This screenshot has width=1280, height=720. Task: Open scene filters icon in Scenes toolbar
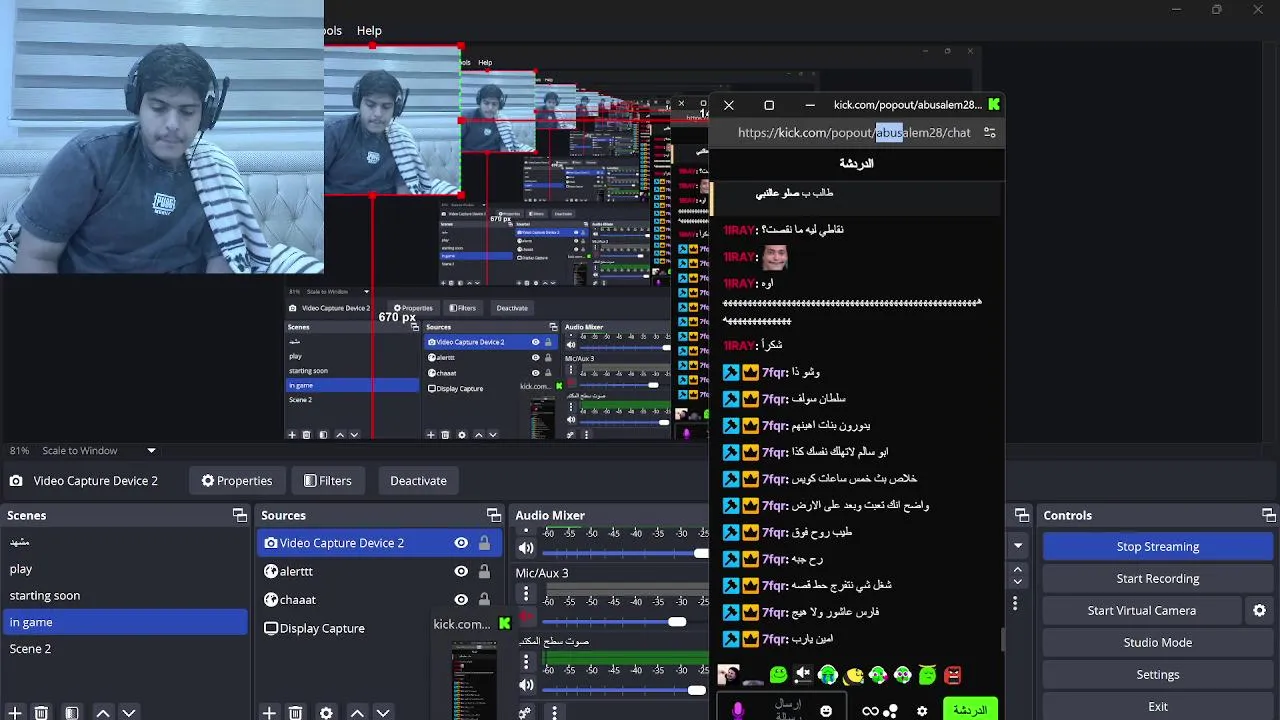[72, 713]
